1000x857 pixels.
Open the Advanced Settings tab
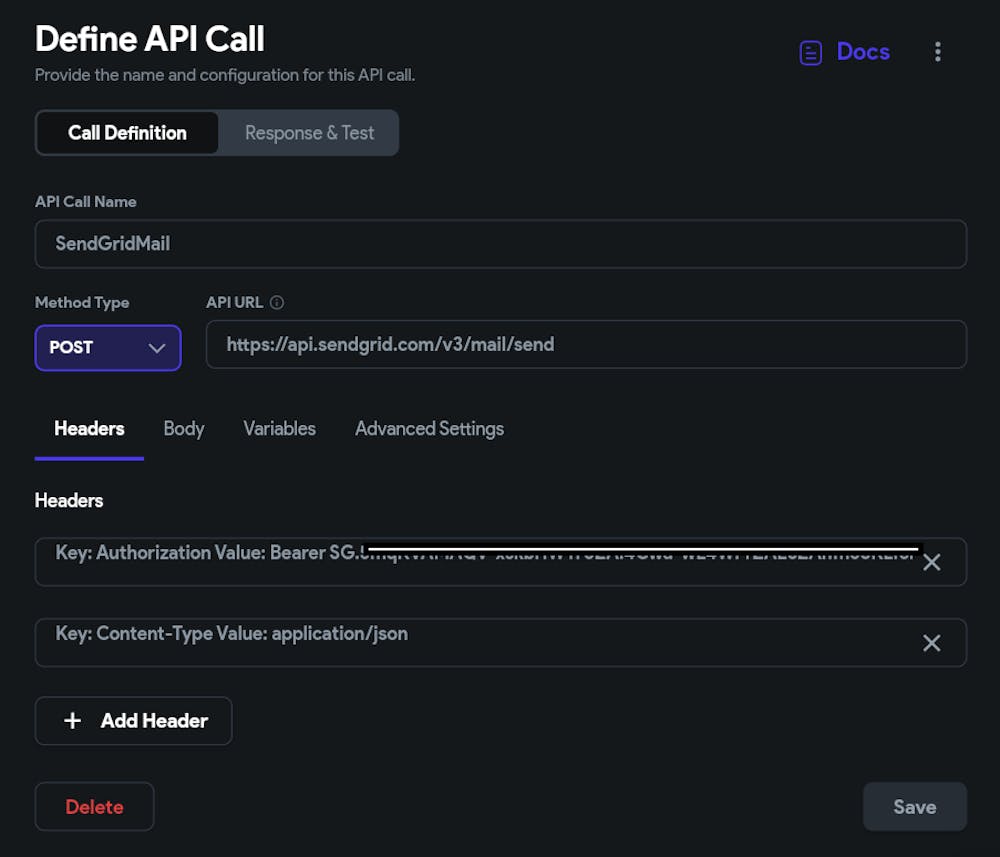point(429,428)
